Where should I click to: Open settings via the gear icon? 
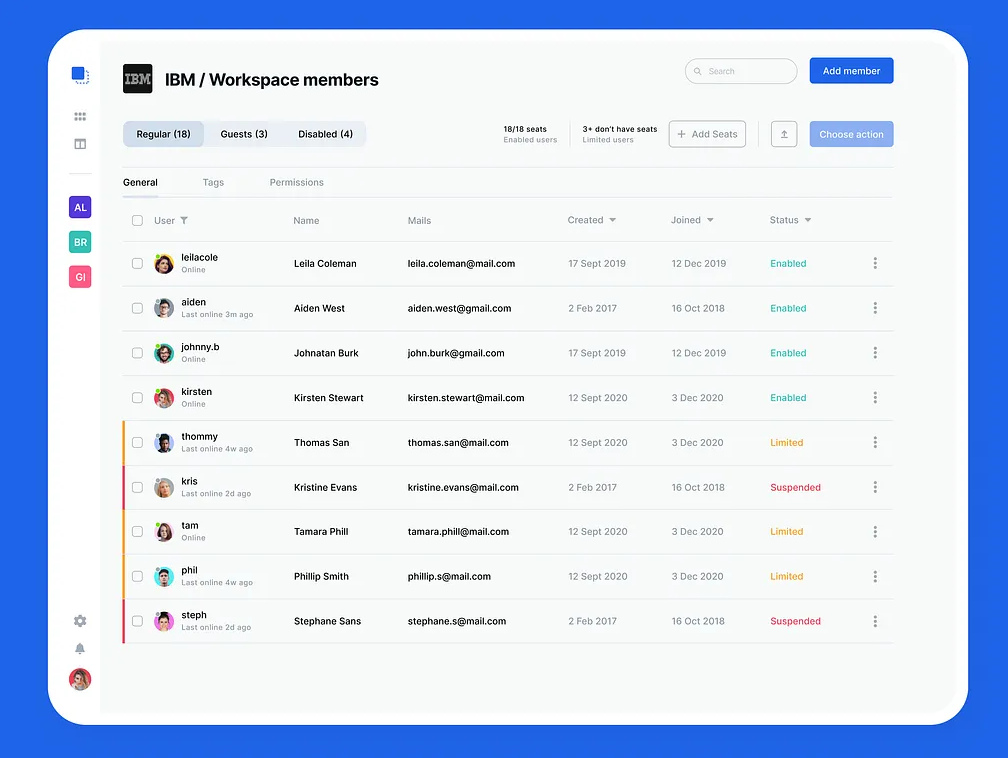pos(80,620)
